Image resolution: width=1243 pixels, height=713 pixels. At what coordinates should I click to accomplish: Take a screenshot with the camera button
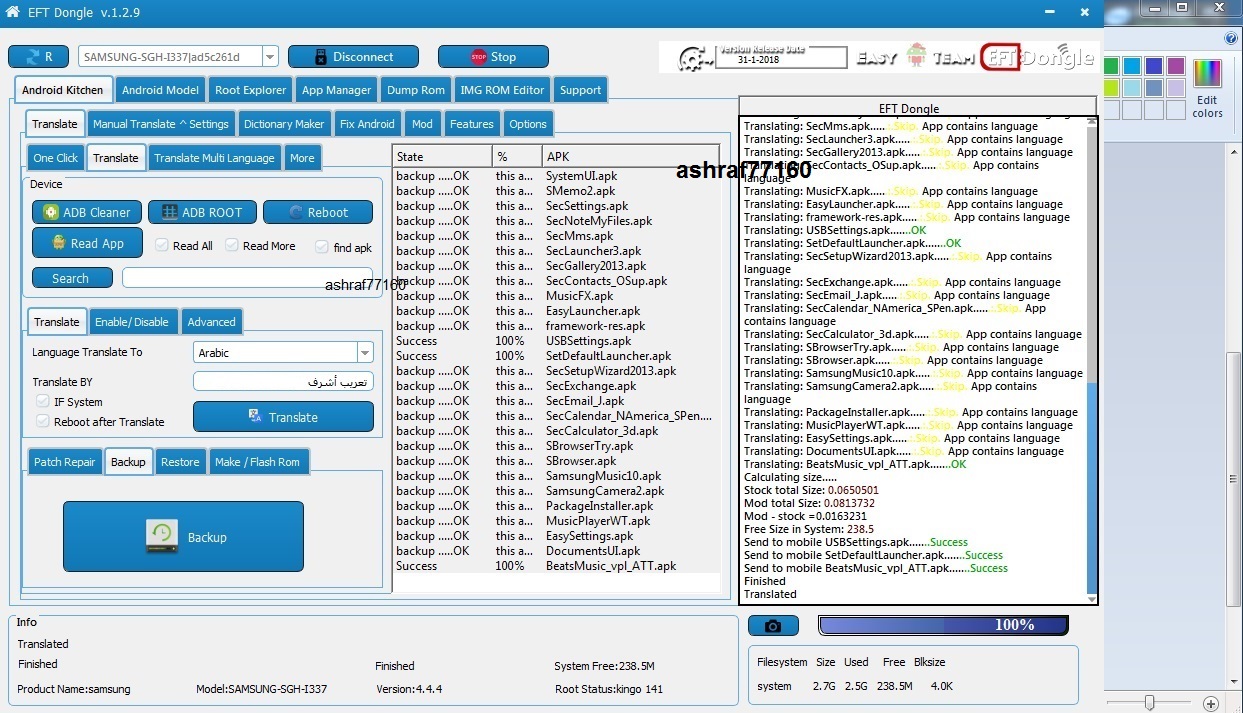coord(773,626)
